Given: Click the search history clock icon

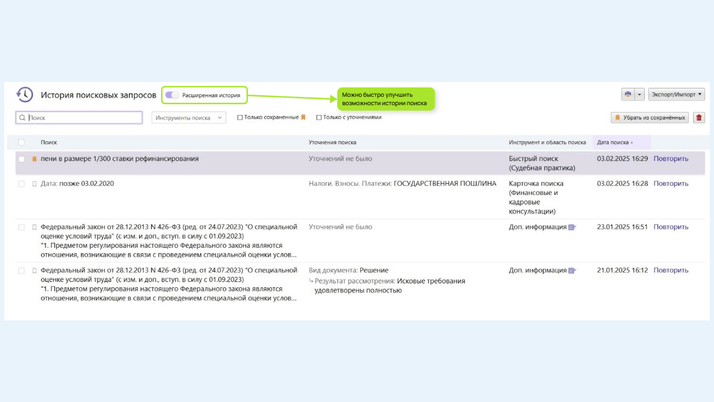Looking at the screenshot, I should click(x=25, y=95).
